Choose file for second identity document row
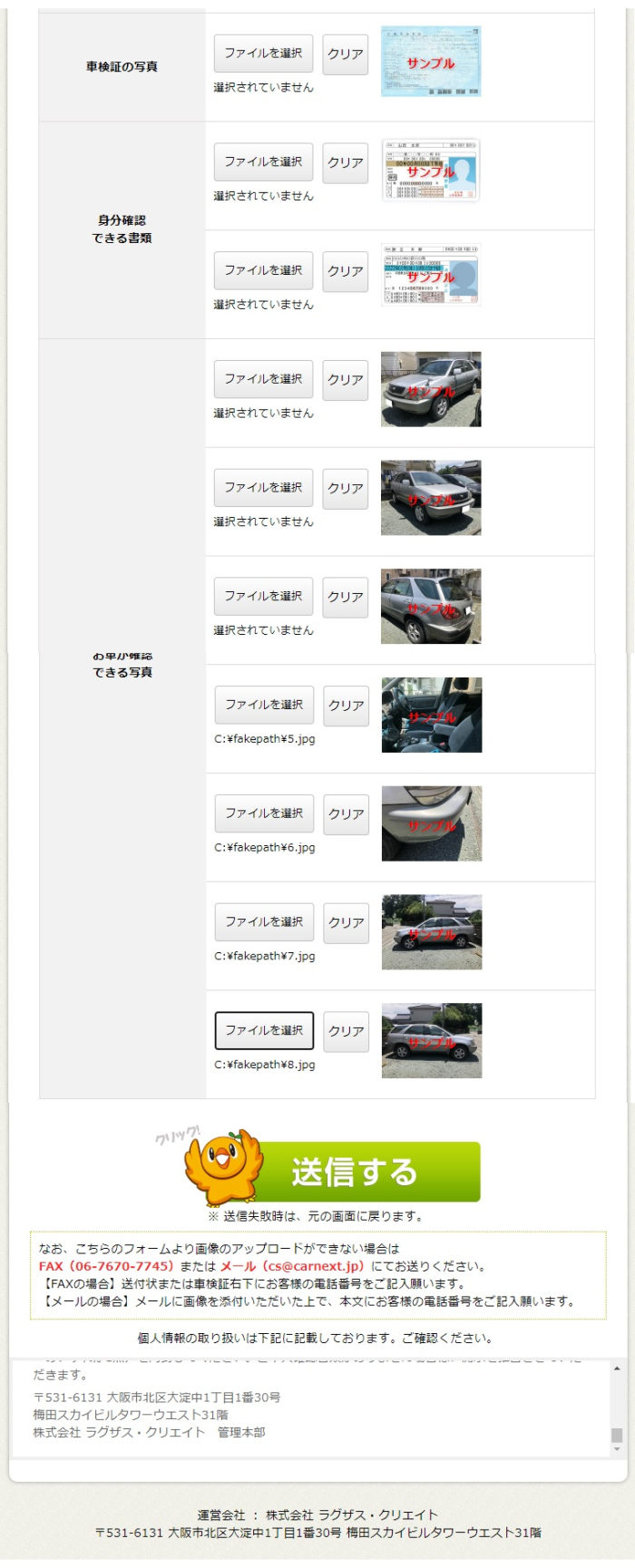The width and height of the screenshot is (635, 1568). (x=263, y=270)
